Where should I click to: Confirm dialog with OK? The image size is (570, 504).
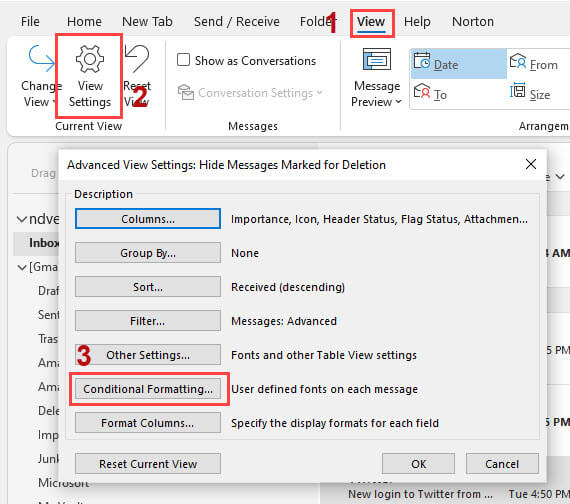[x=418, y=464]
